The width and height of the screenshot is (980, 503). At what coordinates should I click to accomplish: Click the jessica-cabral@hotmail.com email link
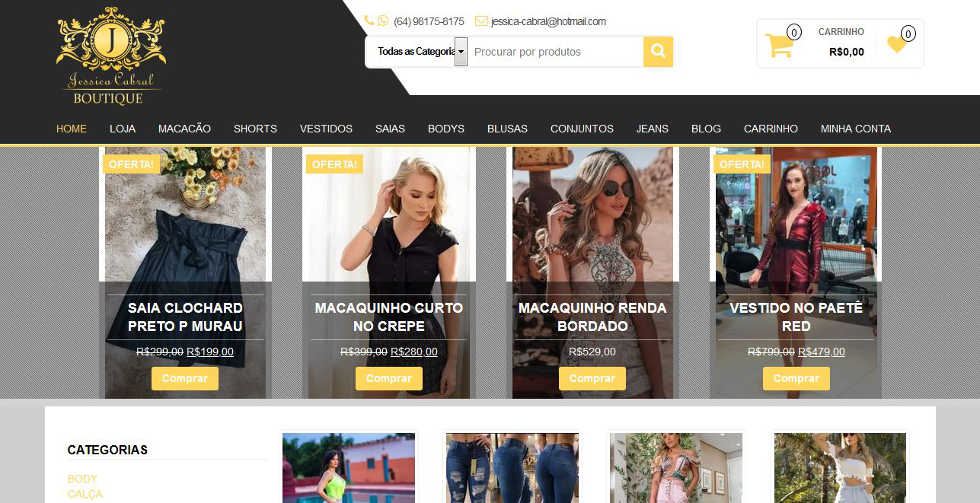pos(548,21)
